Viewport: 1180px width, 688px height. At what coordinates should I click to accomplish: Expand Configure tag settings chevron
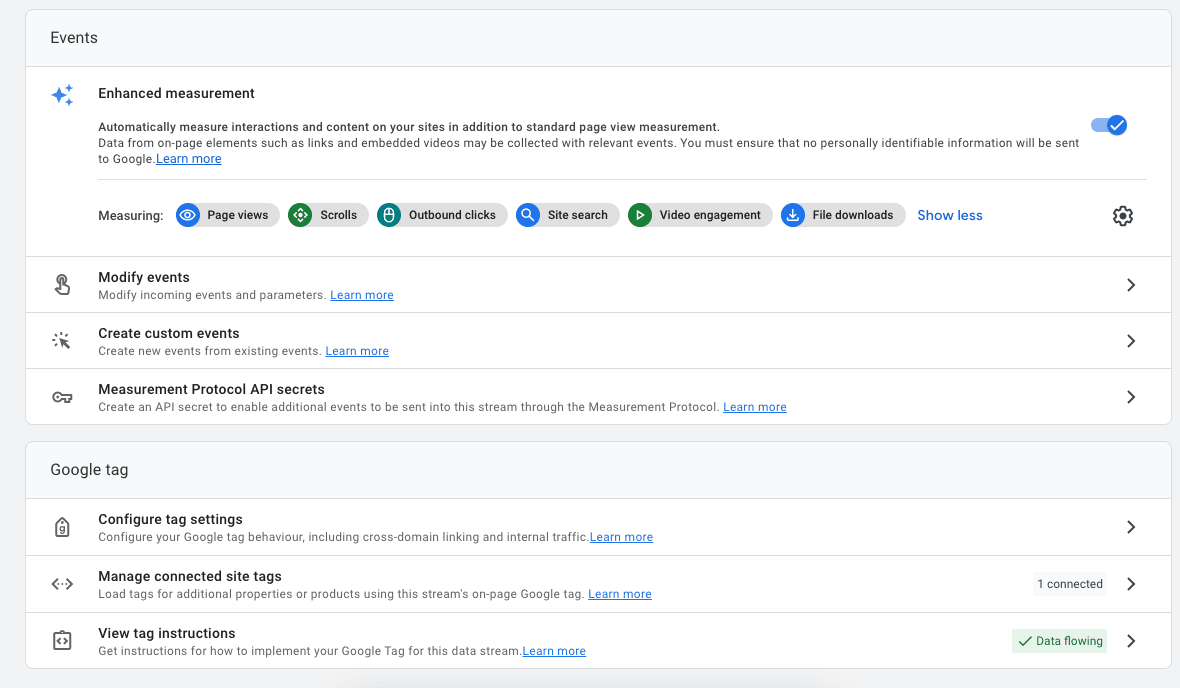point(1131,527)
